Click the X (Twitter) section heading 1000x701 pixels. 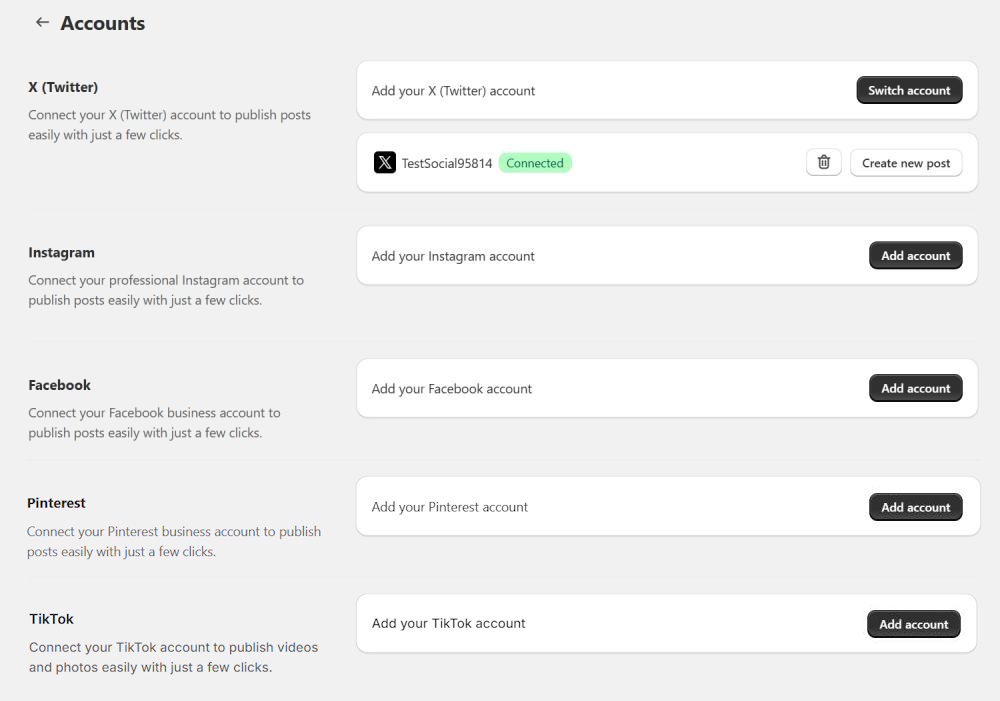tap(63, 87)
